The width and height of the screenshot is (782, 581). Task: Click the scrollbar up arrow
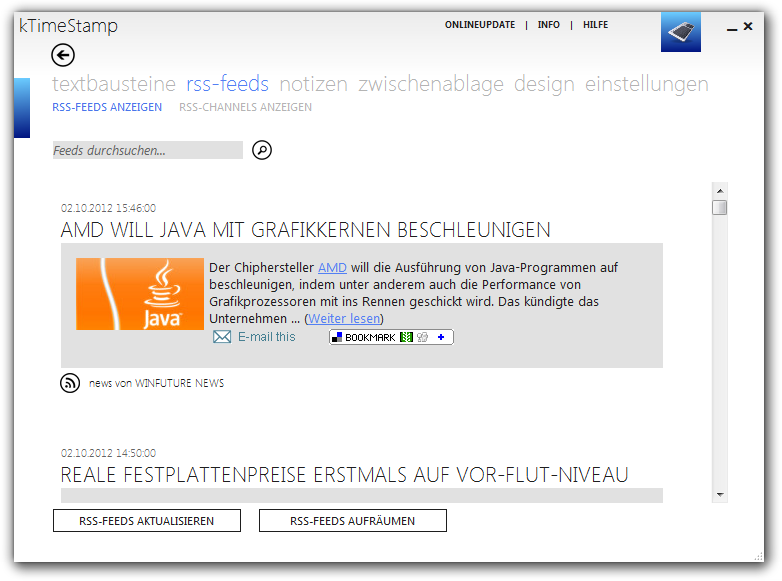pos(720,191)
